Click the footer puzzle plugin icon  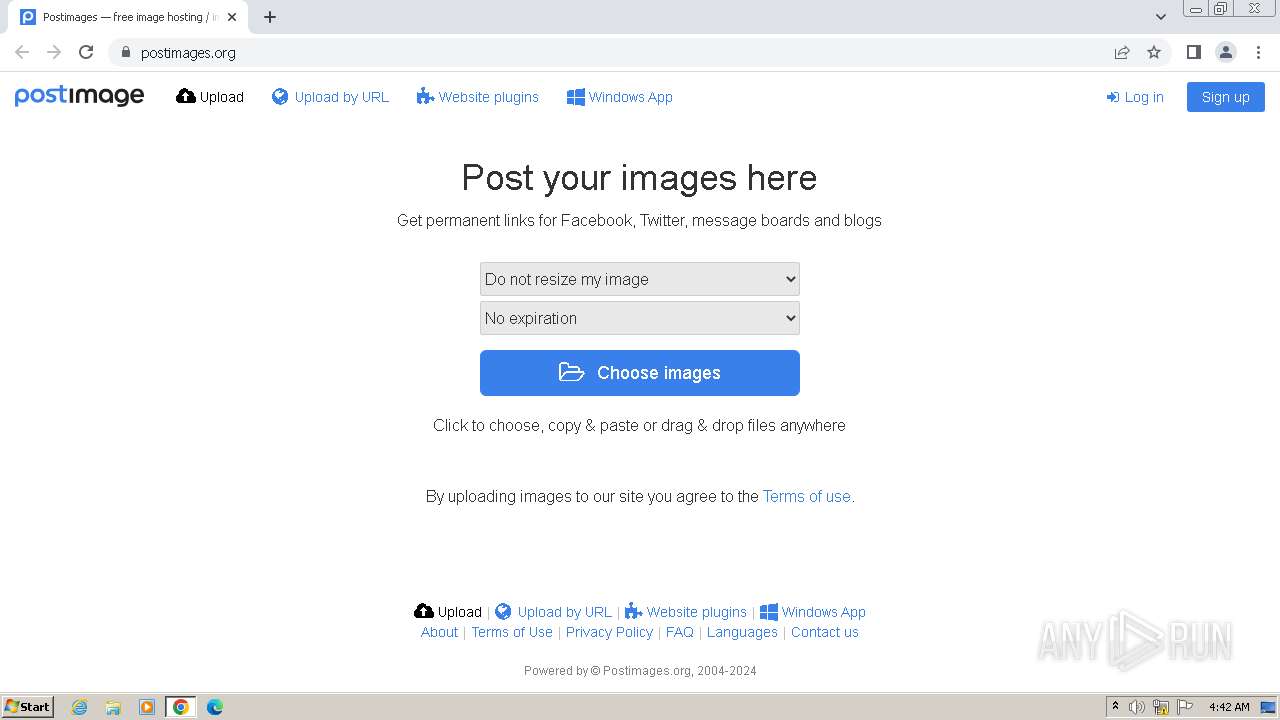pos(633,611)
